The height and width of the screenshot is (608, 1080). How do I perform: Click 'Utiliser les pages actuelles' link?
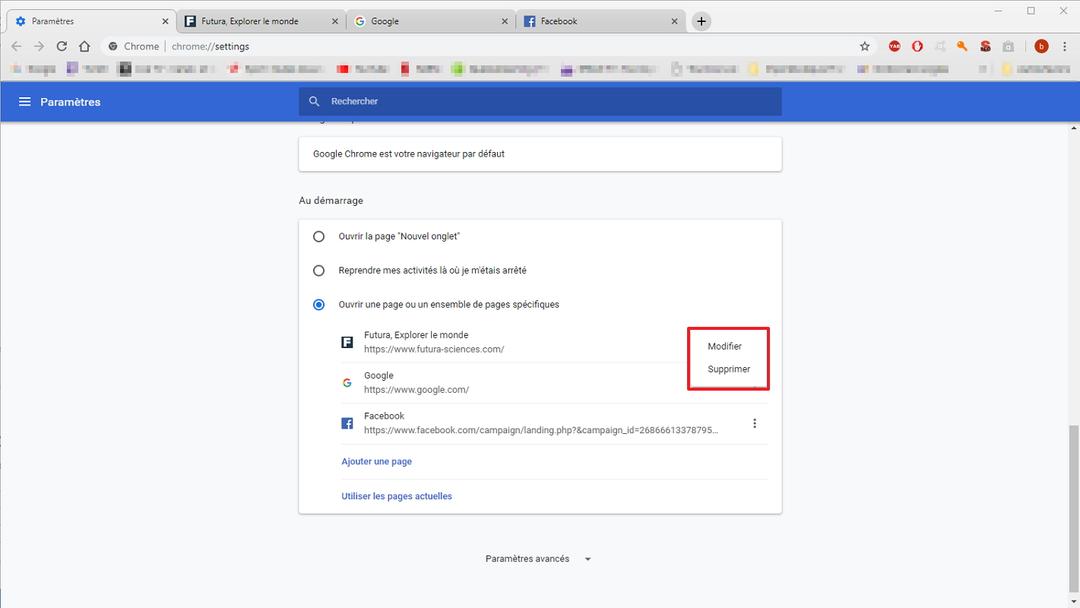(397, 496)
